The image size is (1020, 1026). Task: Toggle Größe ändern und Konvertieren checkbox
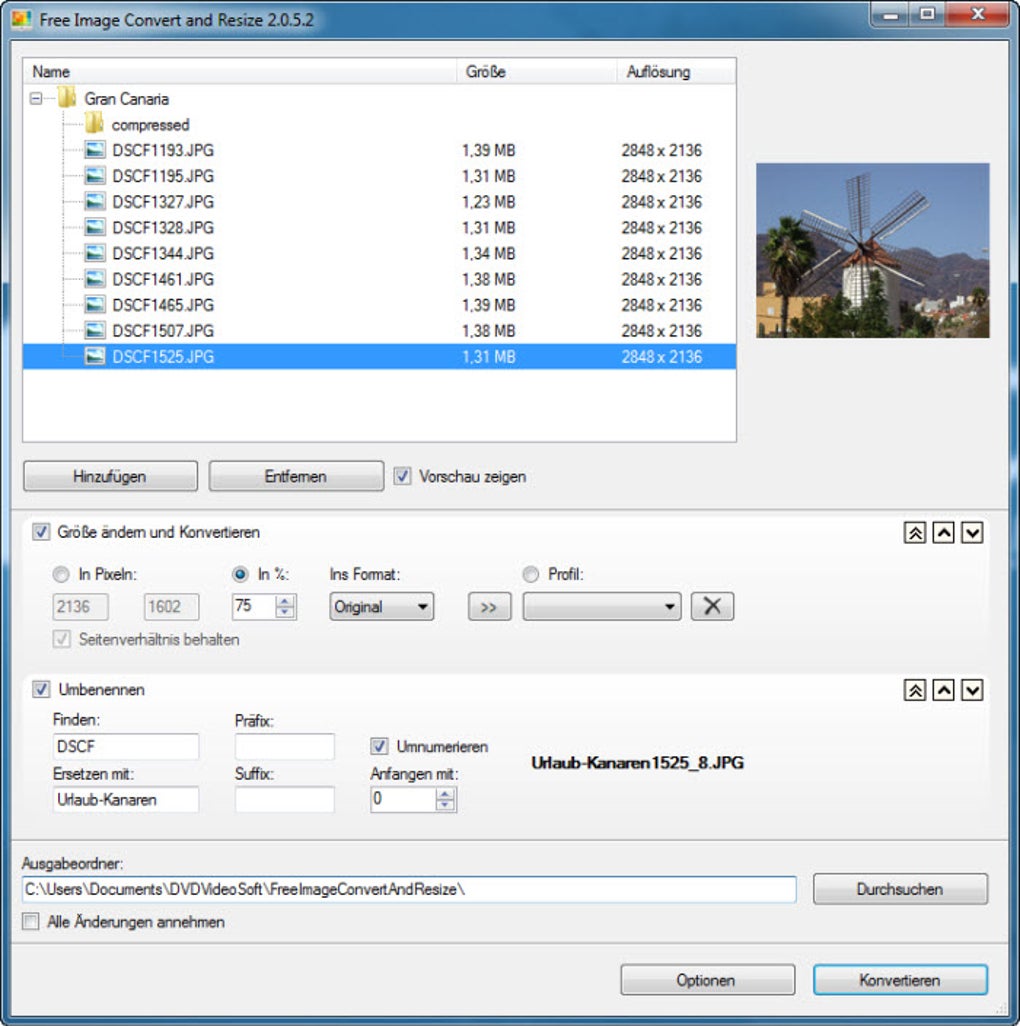(41, 532)
